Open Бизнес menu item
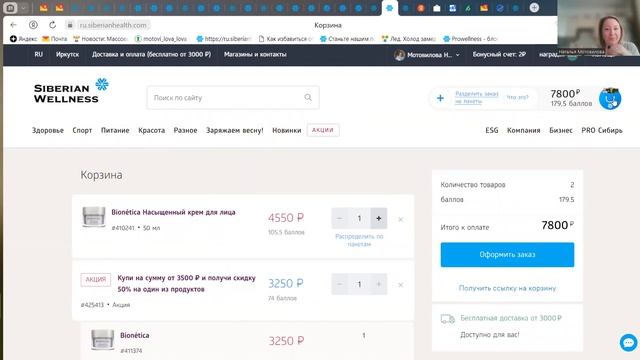 click(560, 130)
